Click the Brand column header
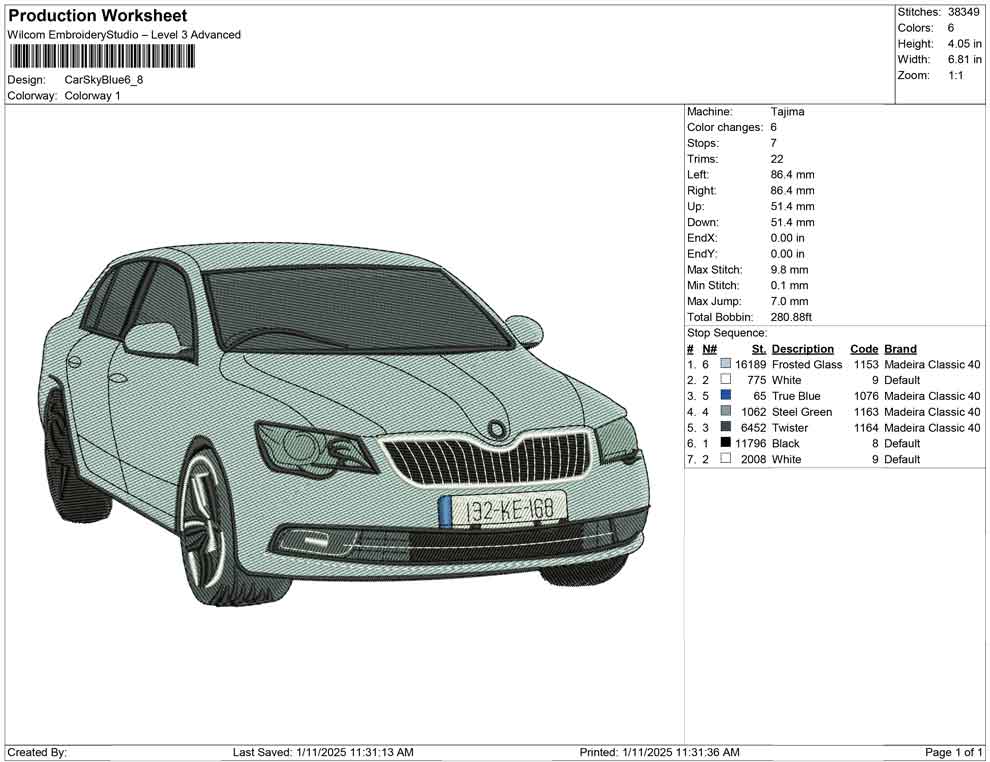This screenshot has width=990, height=762. click(x=900, y=349)
